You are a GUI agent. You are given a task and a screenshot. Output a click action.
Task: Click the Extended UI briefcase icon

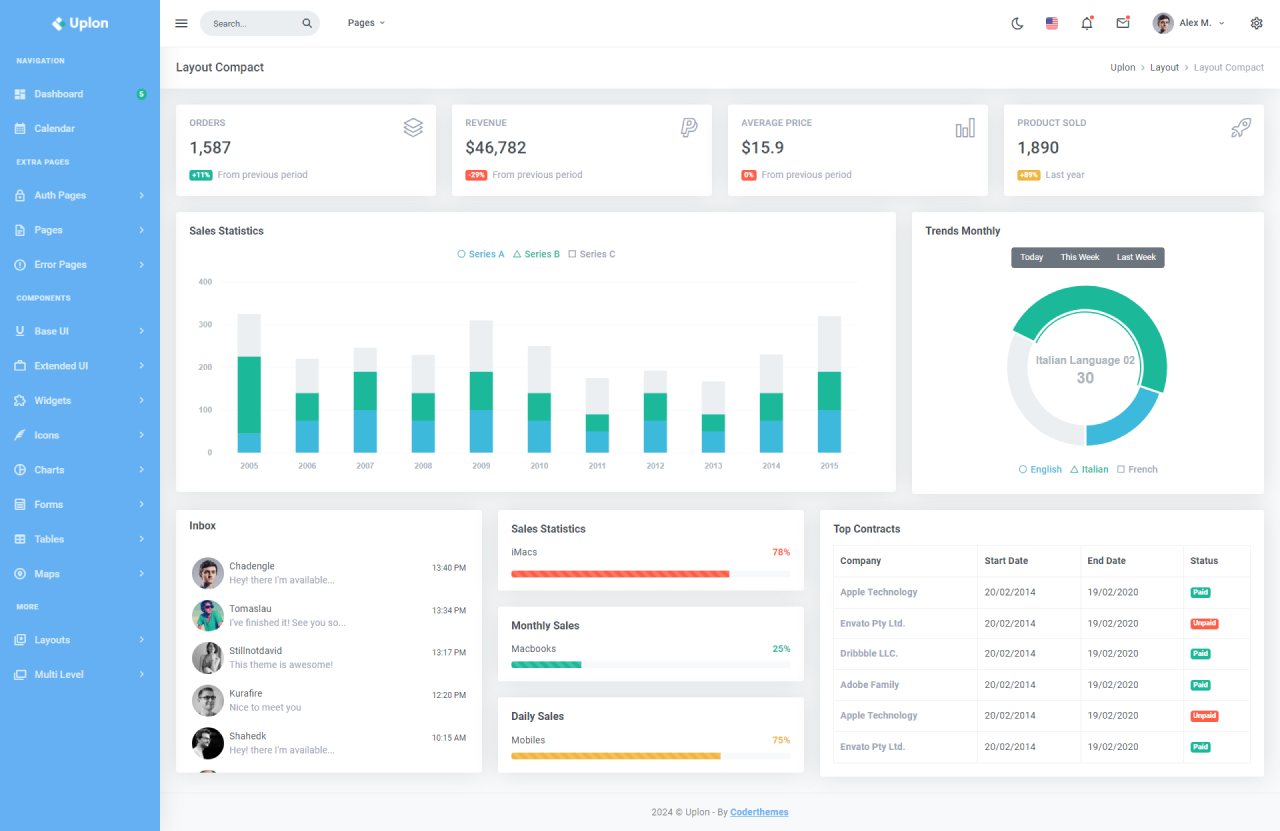click(x=20, y=366)
